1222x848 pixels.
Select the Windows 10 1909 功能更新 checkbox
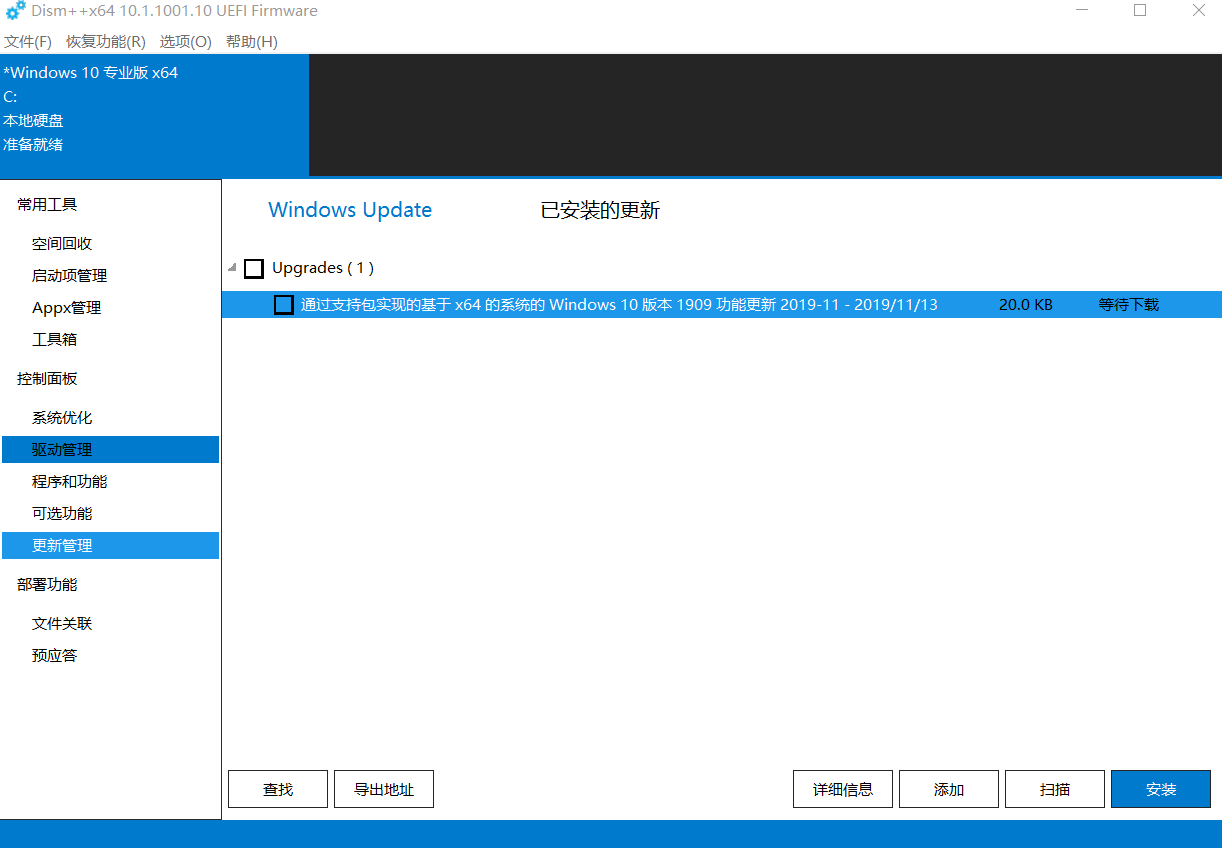pos(283,304)
